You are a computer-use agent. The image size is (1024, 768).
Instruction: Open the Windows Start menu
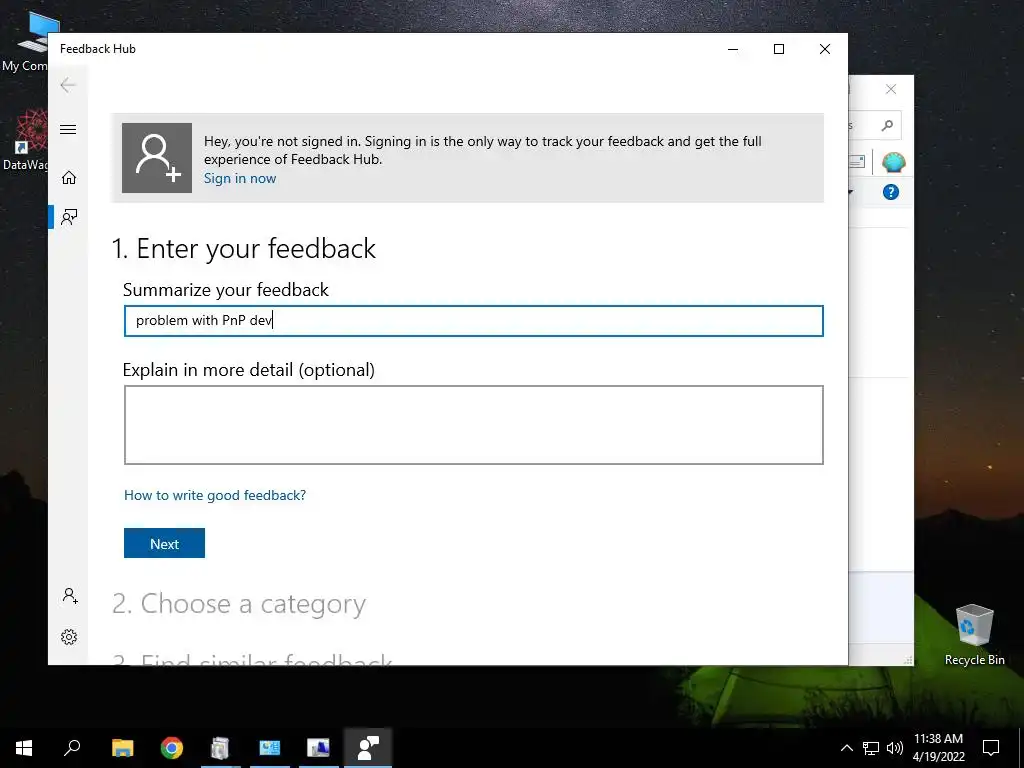click(24, 748)
